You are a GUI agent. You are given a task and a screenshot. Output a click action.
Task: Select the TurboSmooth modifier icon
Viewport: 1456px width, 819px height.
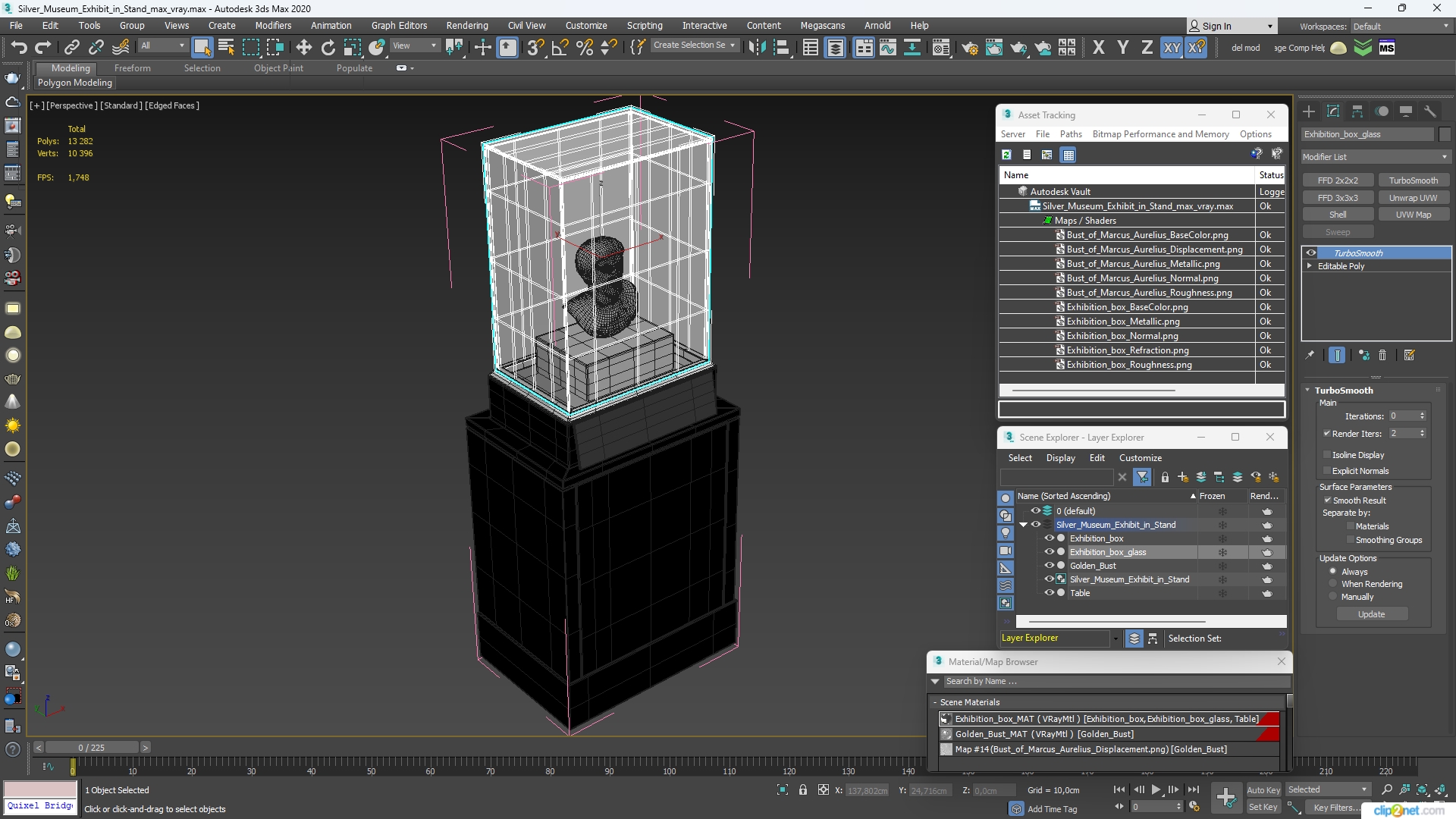coord(1312,252)
